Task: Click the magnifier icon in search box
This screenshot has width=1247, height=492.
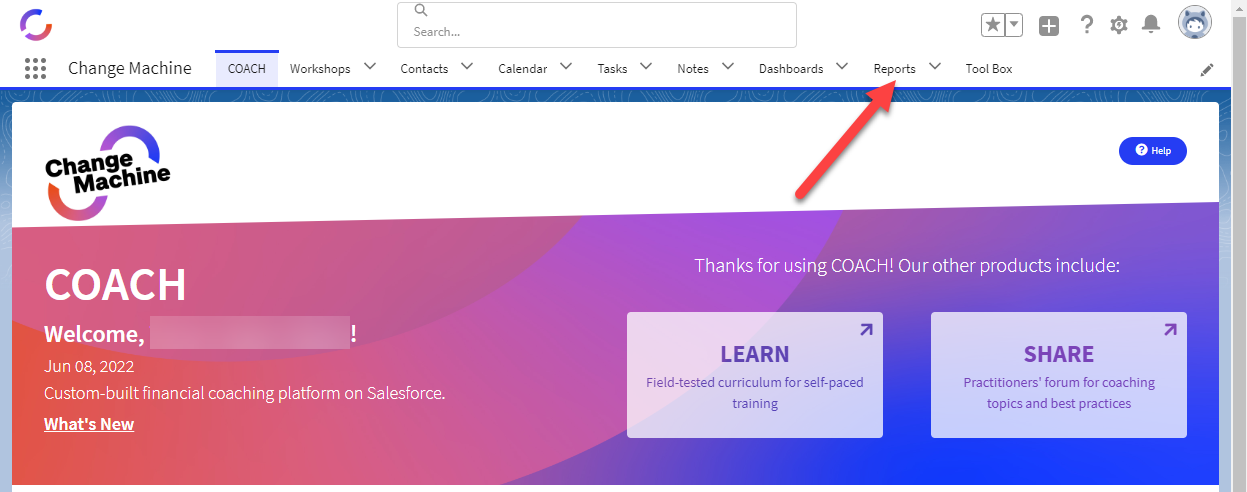Action: [421, 10]
